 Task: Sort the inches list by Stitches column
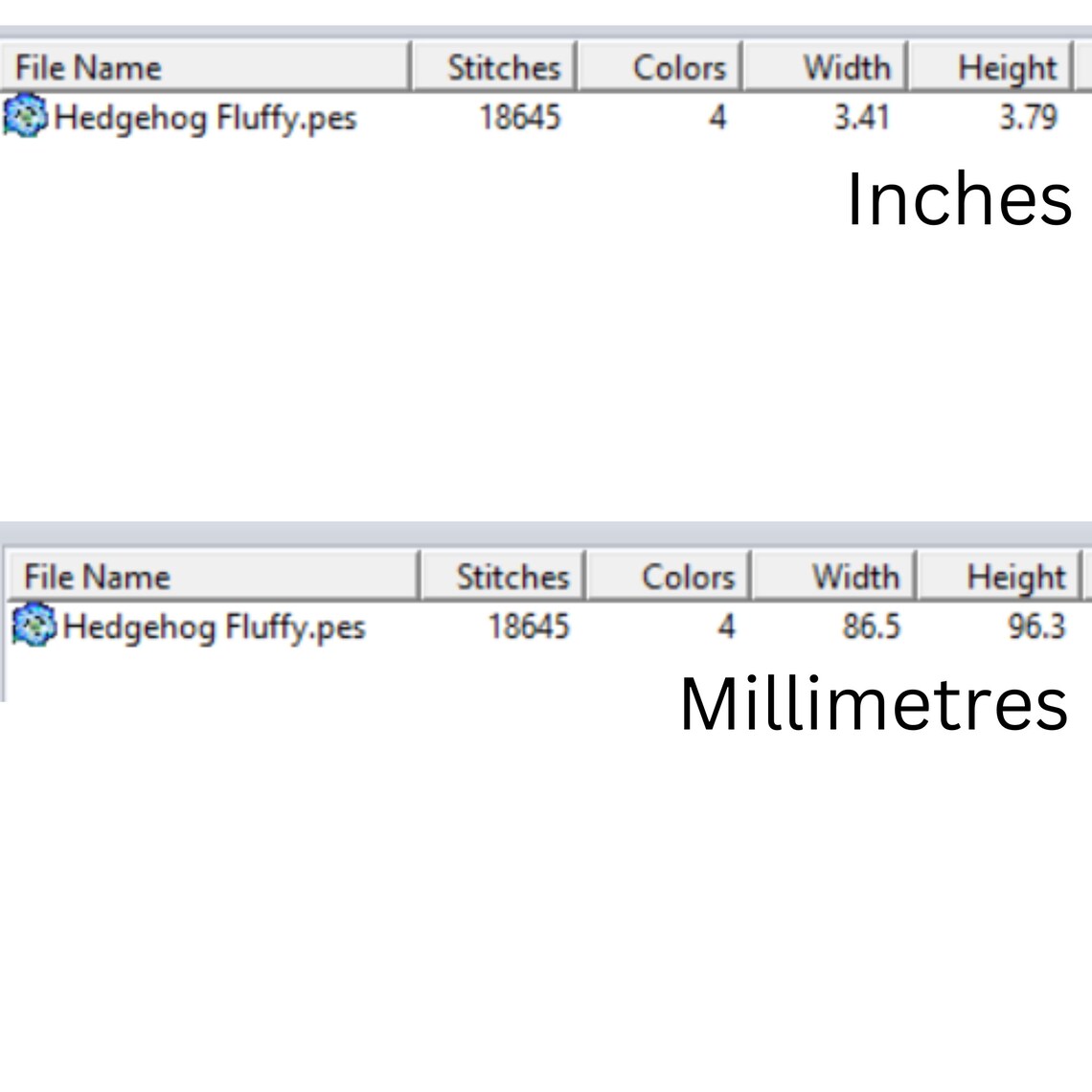[494, 67]
